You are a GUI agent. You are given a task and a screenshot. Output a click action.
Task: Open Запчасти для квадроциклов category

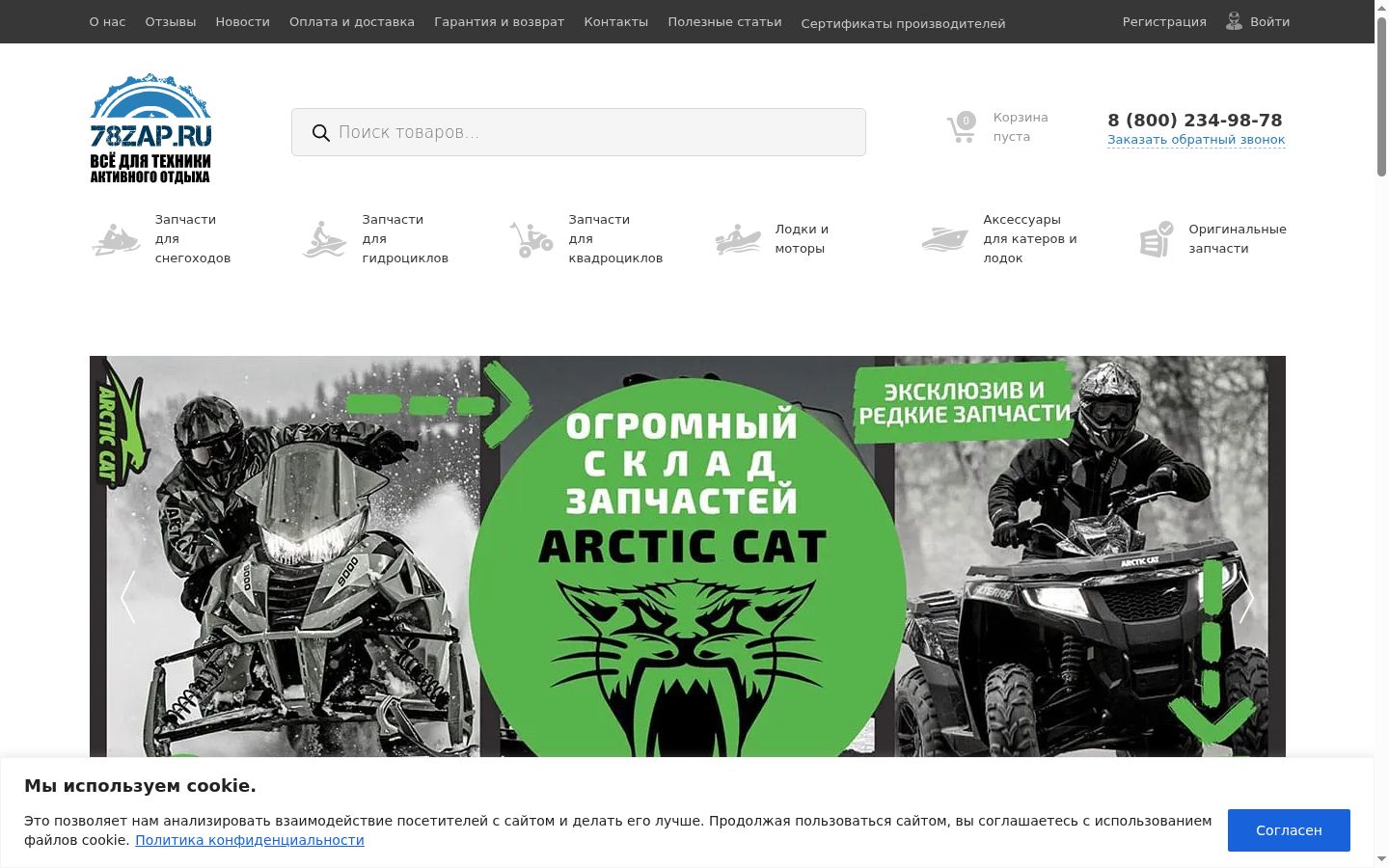pos(615,239)
